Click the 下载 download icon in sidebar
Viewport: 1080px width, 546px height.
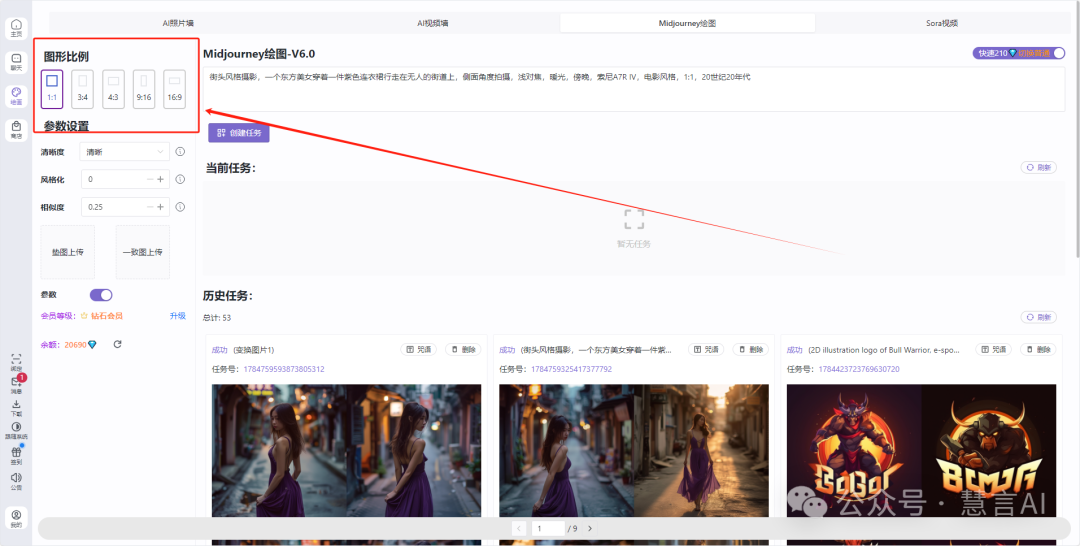[x=16, y=406]
